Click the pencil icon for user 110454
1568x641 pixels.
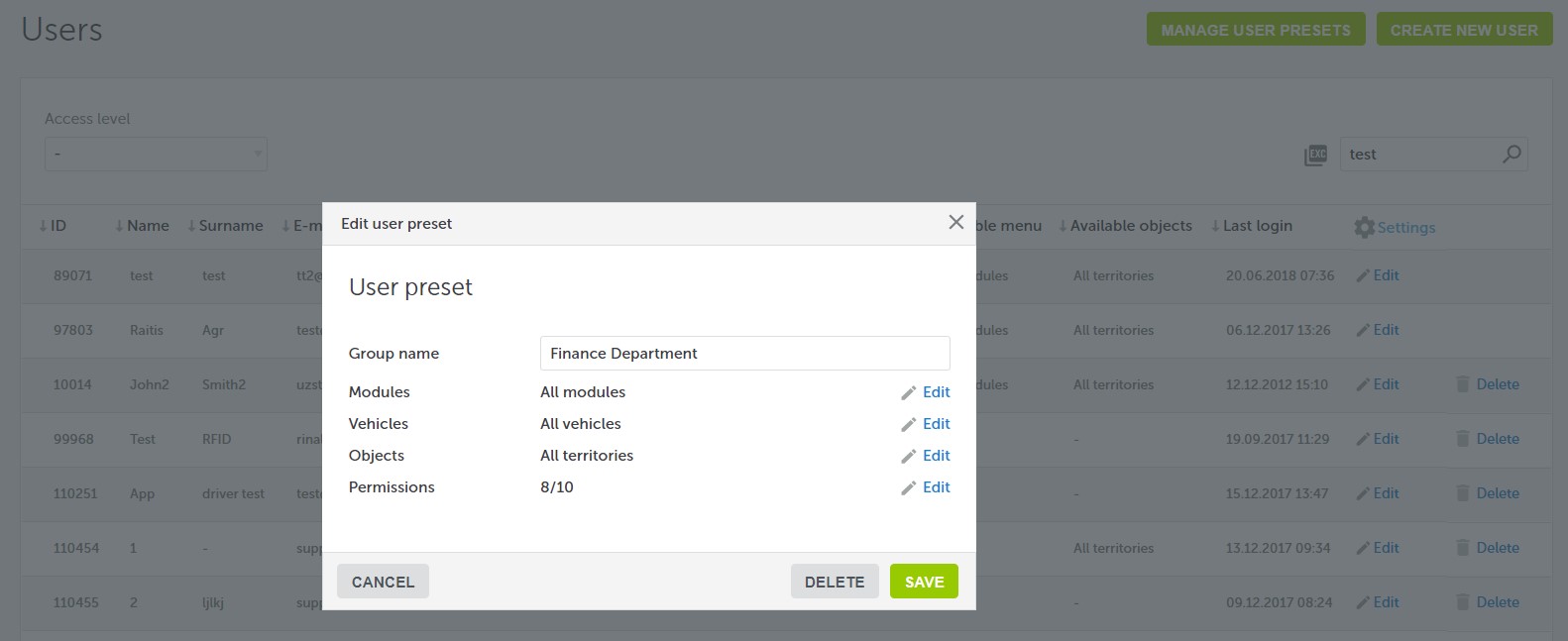1363,549
